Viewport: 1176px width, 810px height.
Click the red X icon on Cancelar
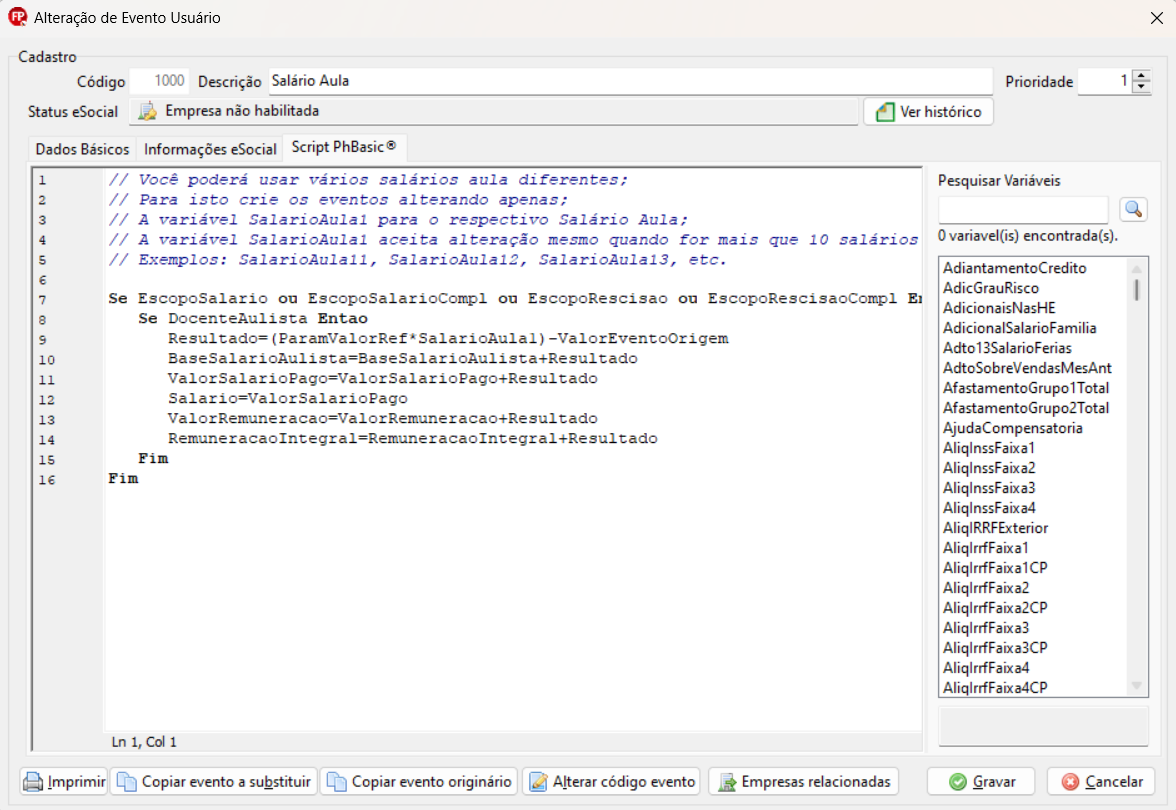tap(1070, 782)
